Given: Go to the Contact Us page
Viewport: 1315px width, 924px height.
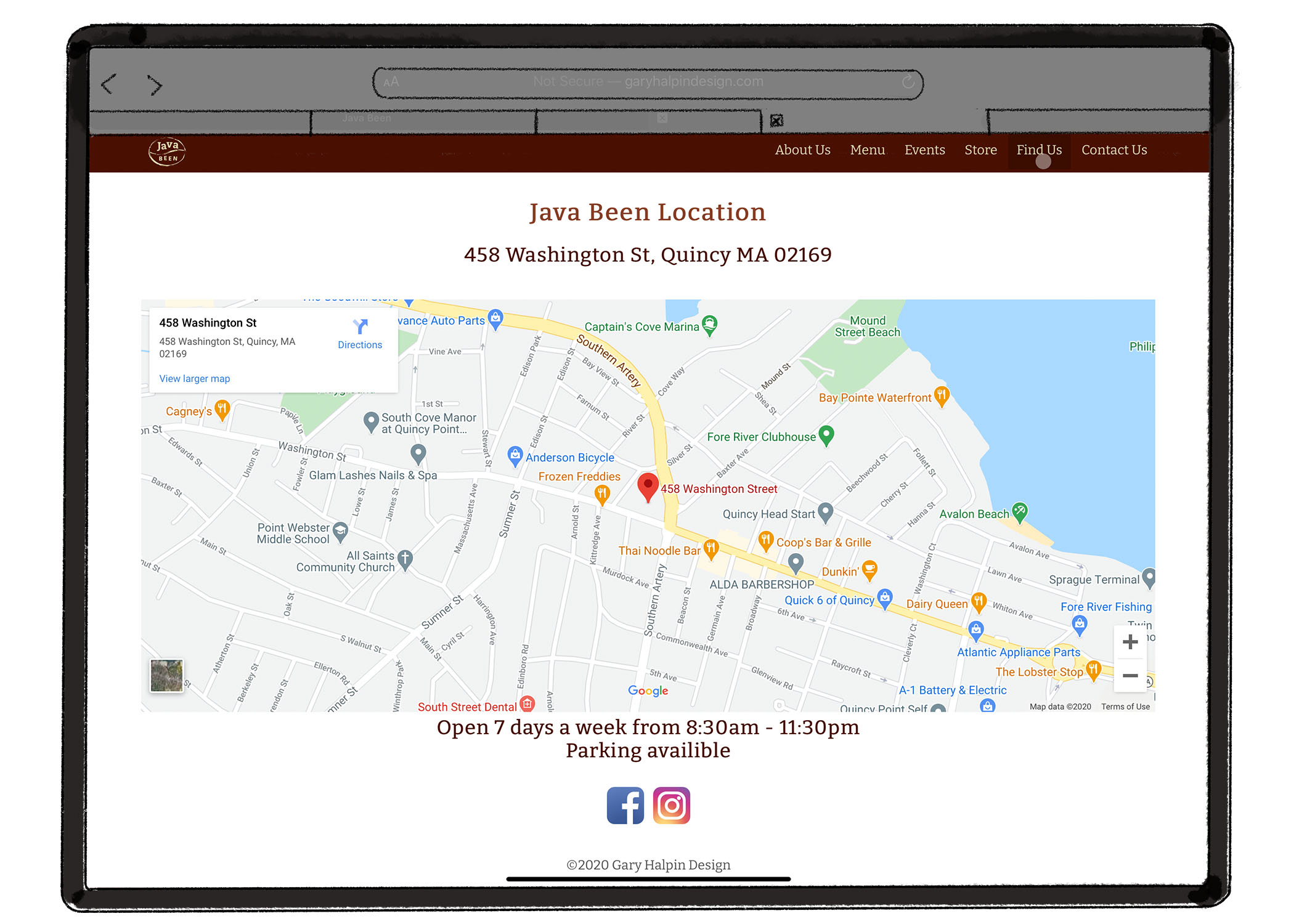Looking at the screenshot, I should pyautogui.click(x=1113, y=150).
